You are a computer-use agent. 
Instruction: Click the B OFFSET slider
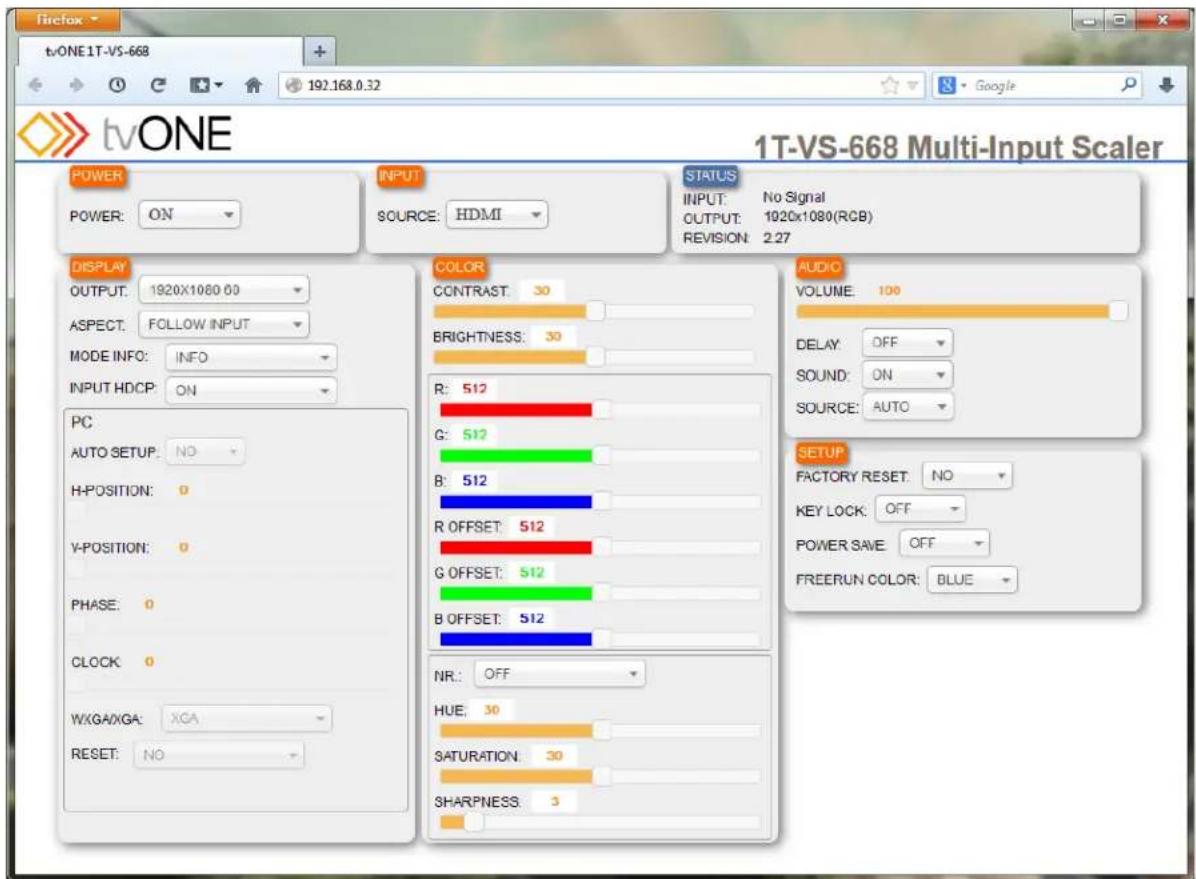pyautogui.click(x=600, y=639)
